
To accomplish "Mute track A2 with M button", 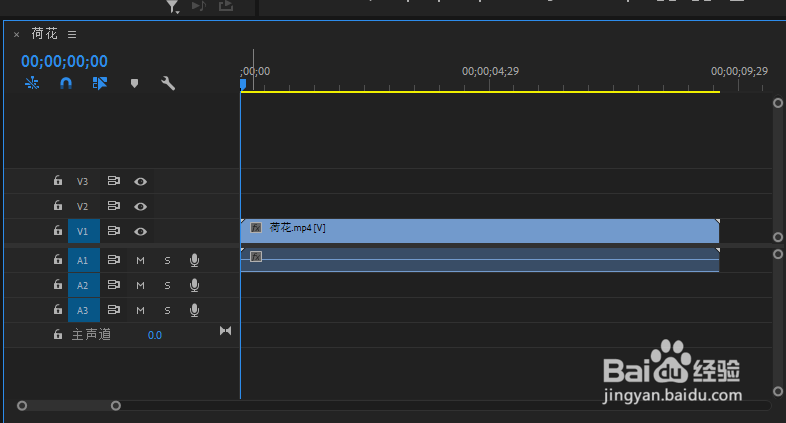I will point(141,285).
